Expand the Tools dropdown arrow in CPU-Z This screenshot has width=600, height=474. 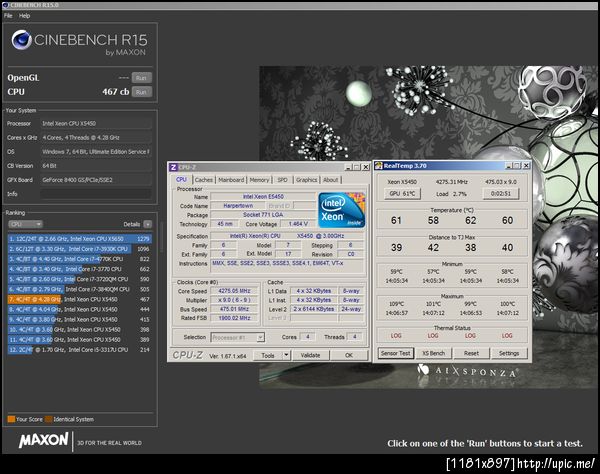point(286,355)
